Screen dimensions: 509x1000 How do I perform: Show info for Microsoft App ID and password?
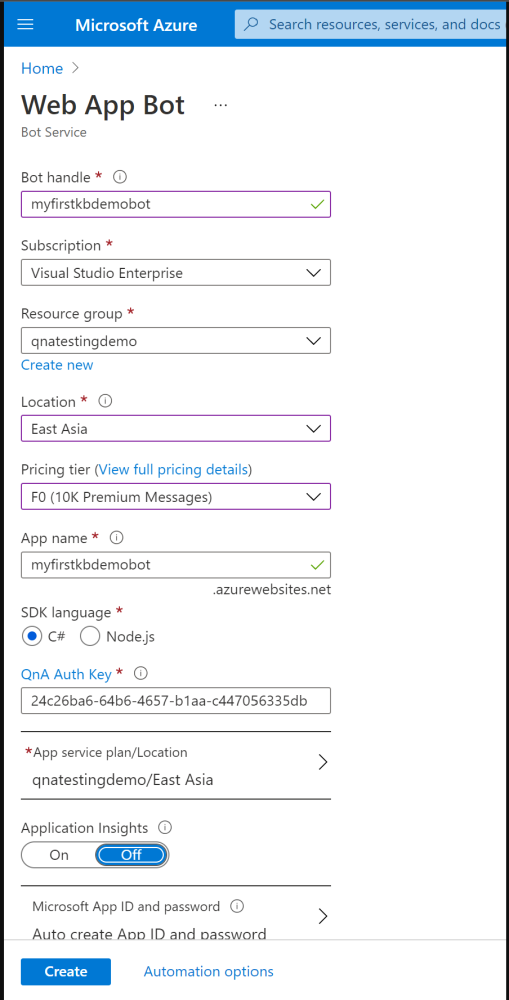coord(237,906)
